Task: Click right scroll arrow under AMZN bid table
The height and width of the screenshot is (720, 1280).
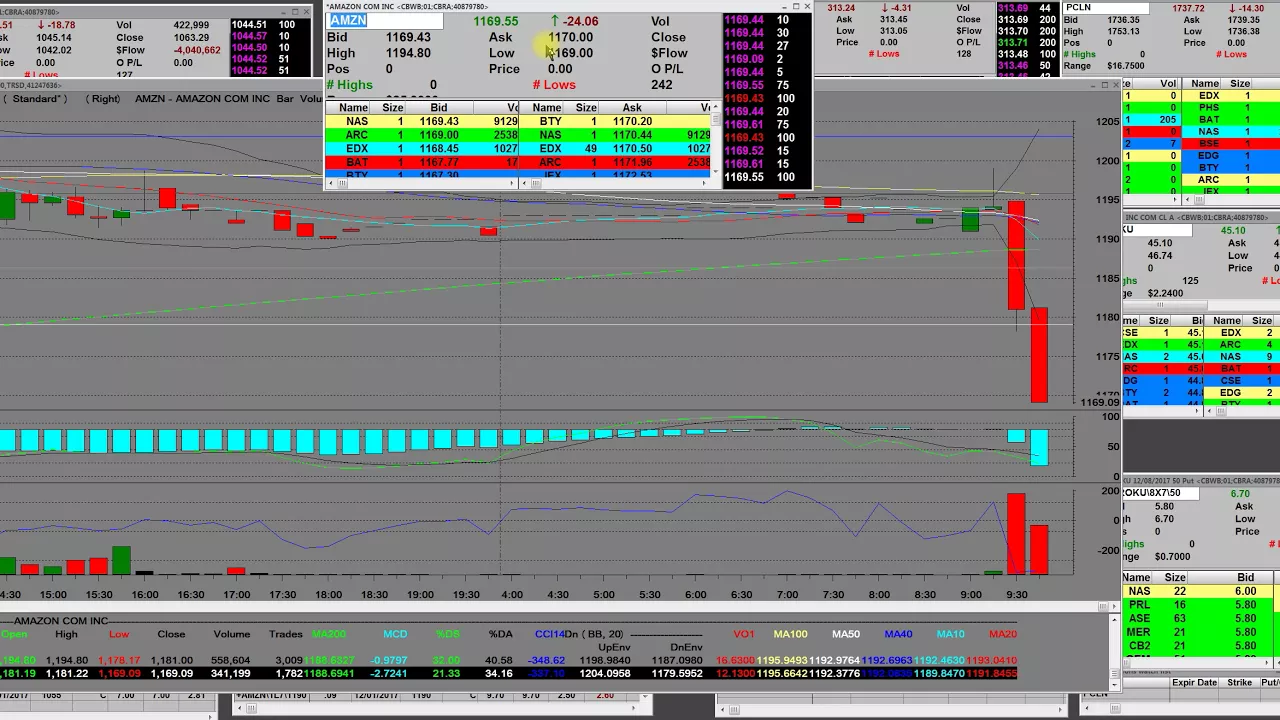Action: coord(513,183)
